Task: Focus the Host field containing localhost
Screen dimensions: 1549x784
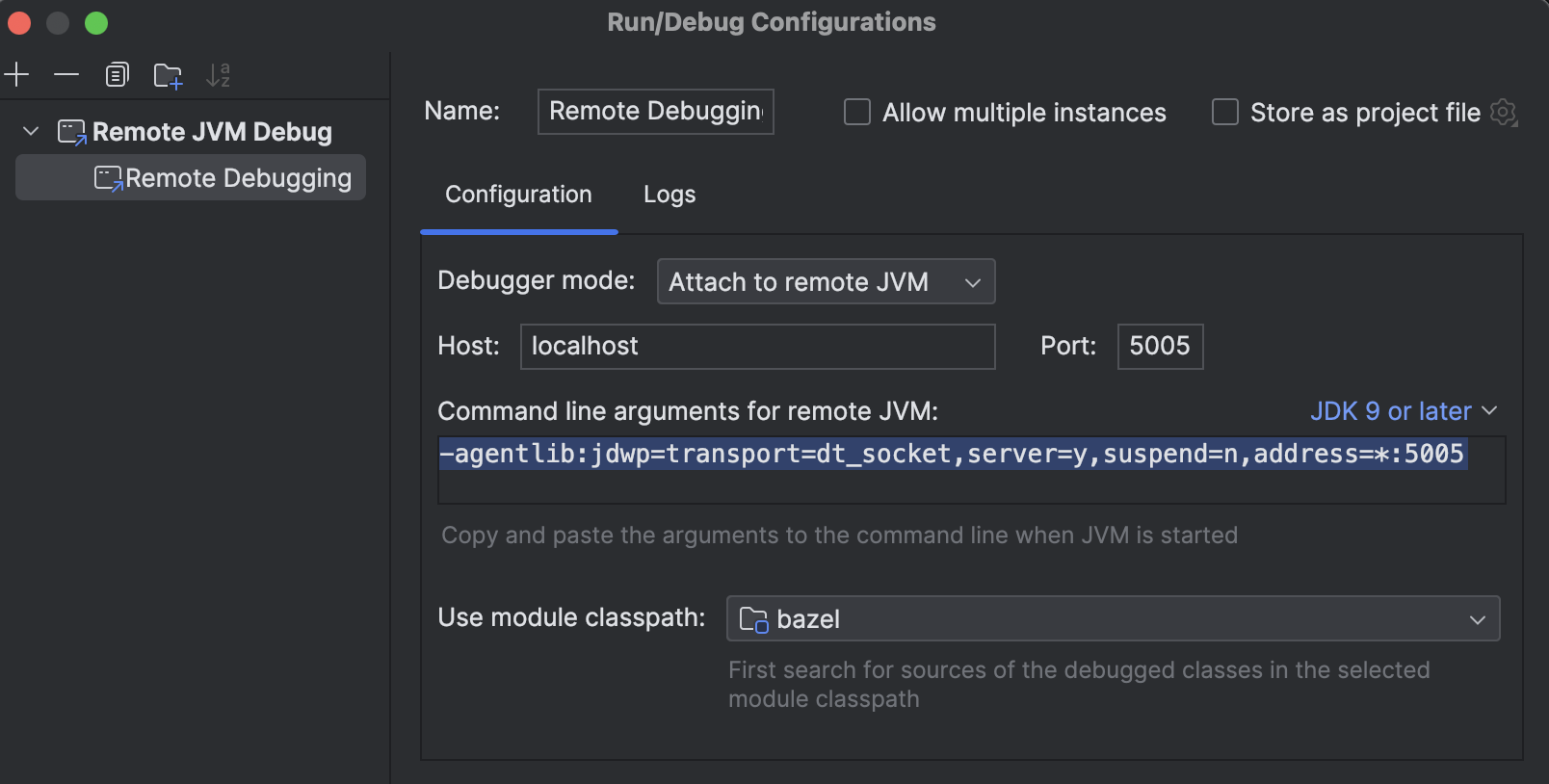Action: 757,347
